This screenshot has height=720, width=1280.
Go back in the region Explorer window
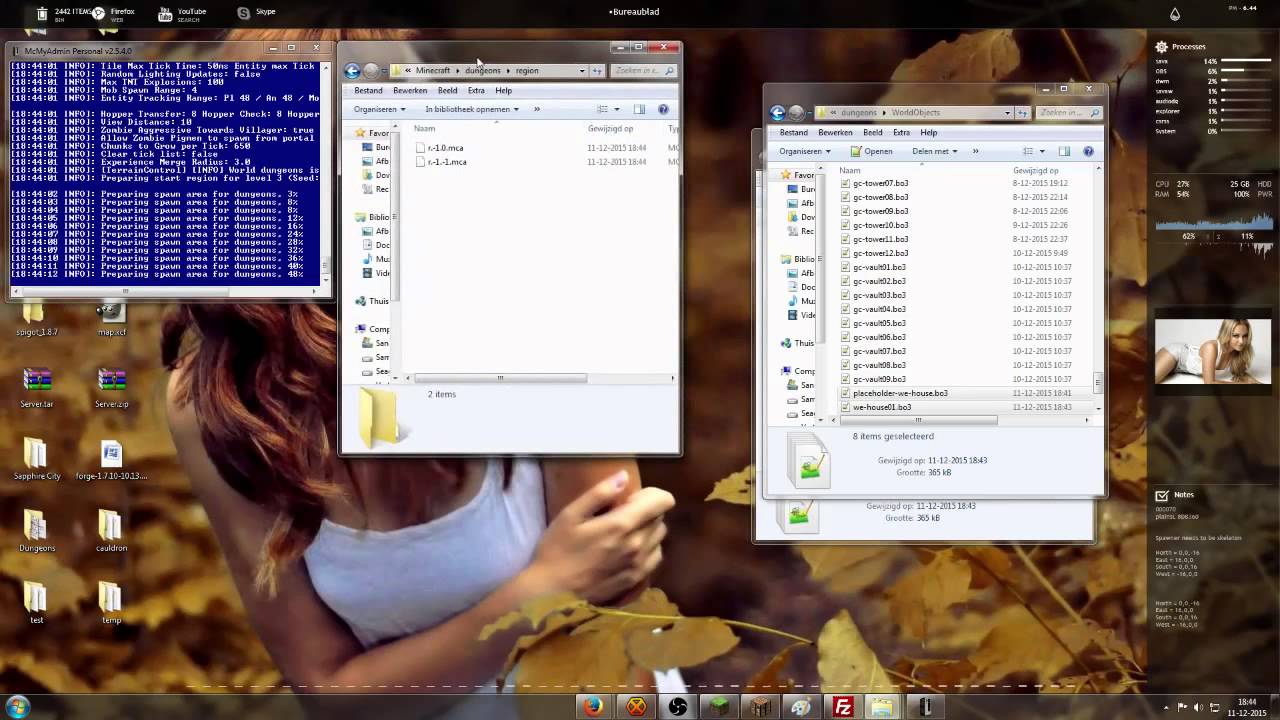pyautogui.click(x=352, y=71)
